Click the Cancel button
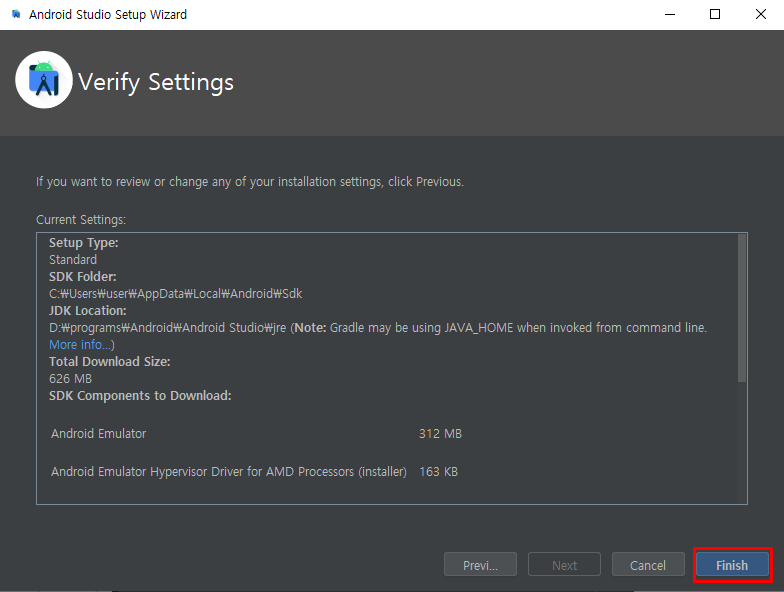Viewport: 784px width, 592px height. 648,565
